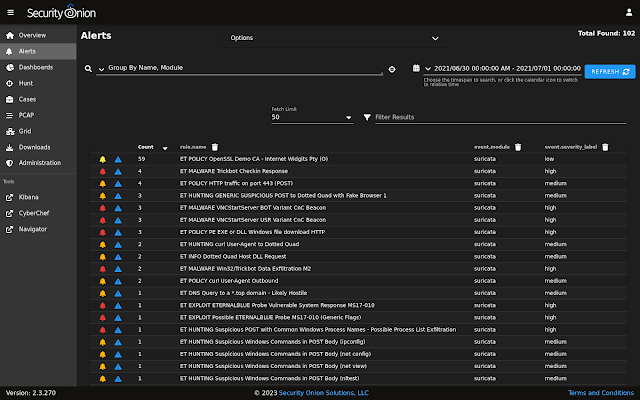Expand the Options panel
The width and height of the screenshot is (640, 400).
pos(334,38)
